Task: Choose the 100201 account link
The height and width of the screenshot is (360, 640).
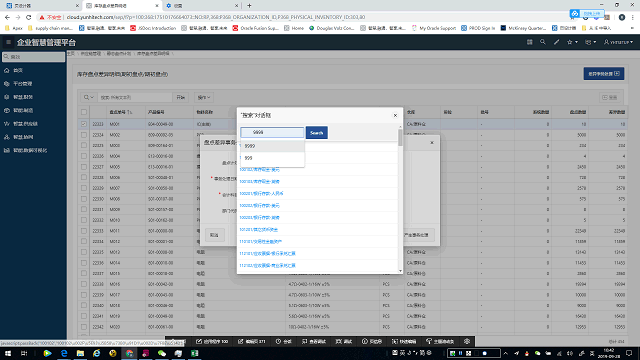Action: pos(261,193)
